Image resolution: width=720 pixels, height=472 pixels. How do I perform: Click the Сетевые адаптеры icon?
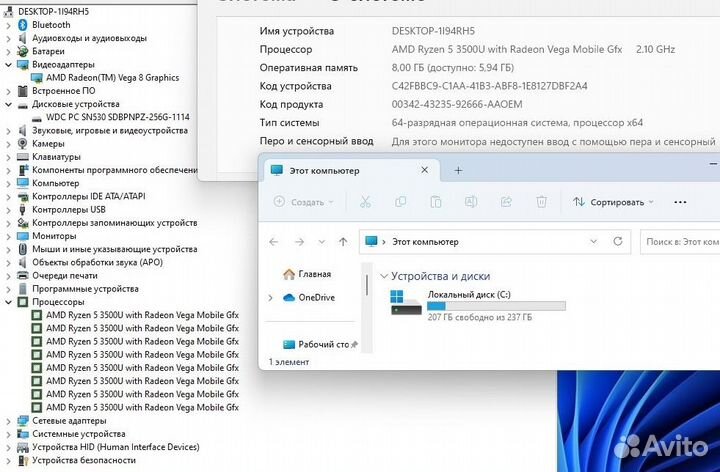pyautogui.click(x=22, y=421)
